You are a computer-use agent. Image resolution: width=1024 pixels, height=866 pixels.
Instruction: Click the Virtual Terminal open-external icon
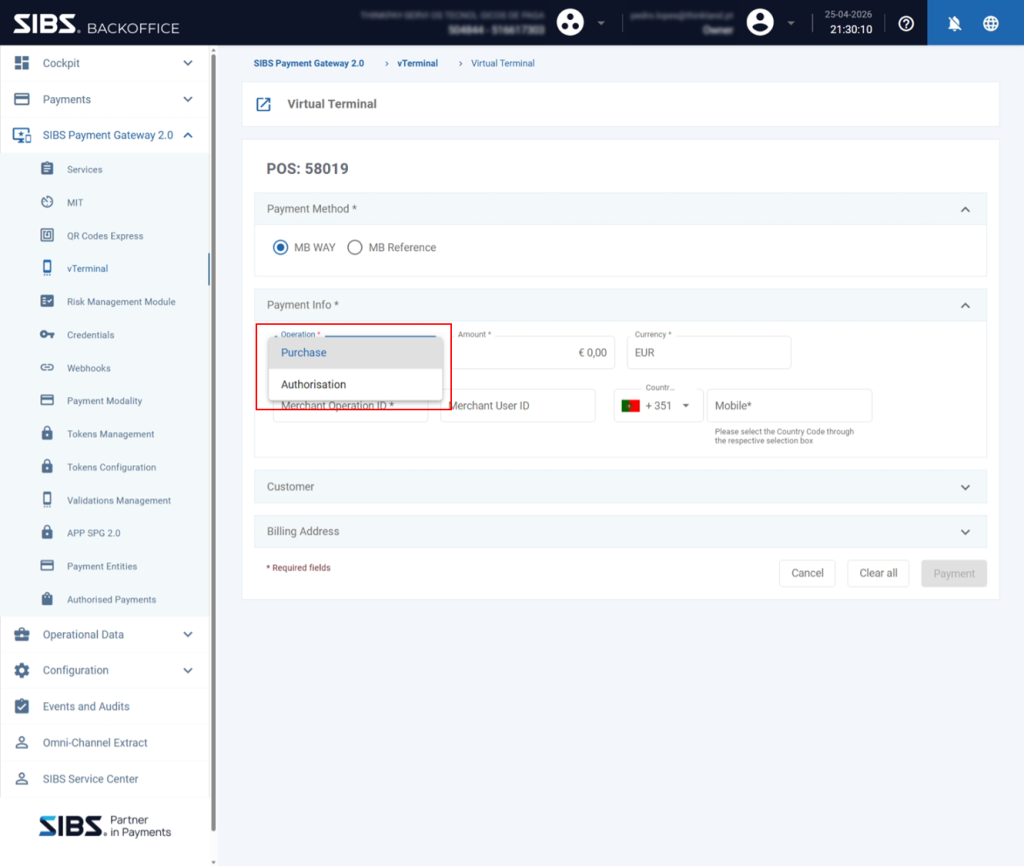click(263, 104)
